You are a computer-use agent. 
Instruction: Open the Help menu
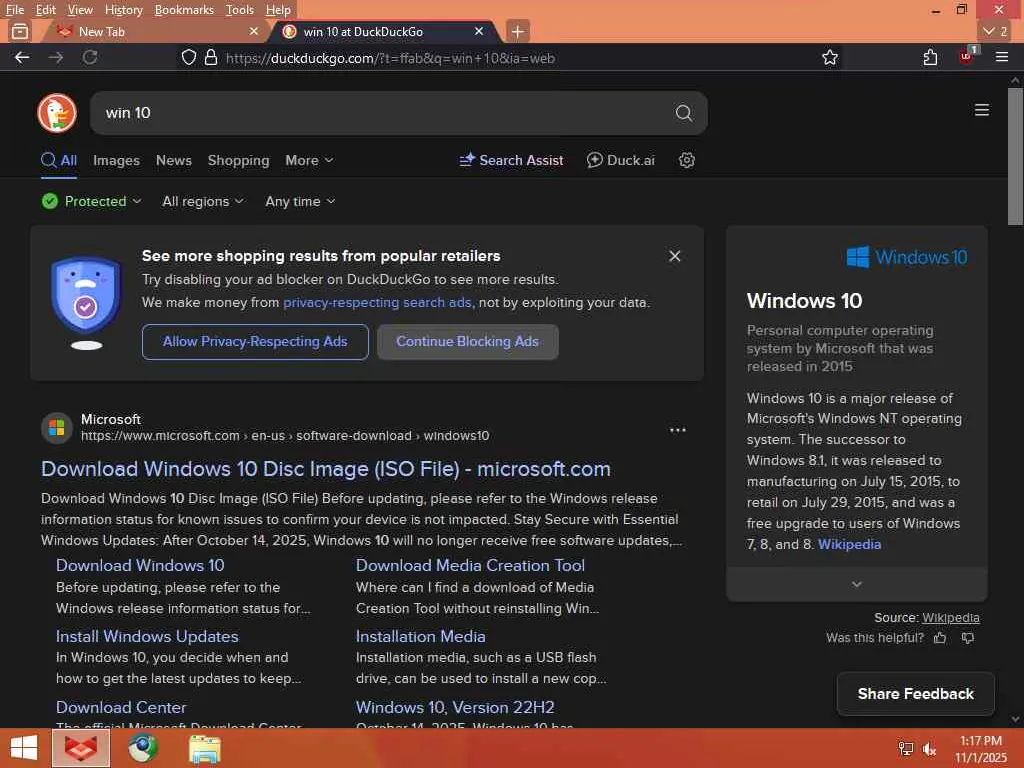pyautogui.click(x=278, y=10)
